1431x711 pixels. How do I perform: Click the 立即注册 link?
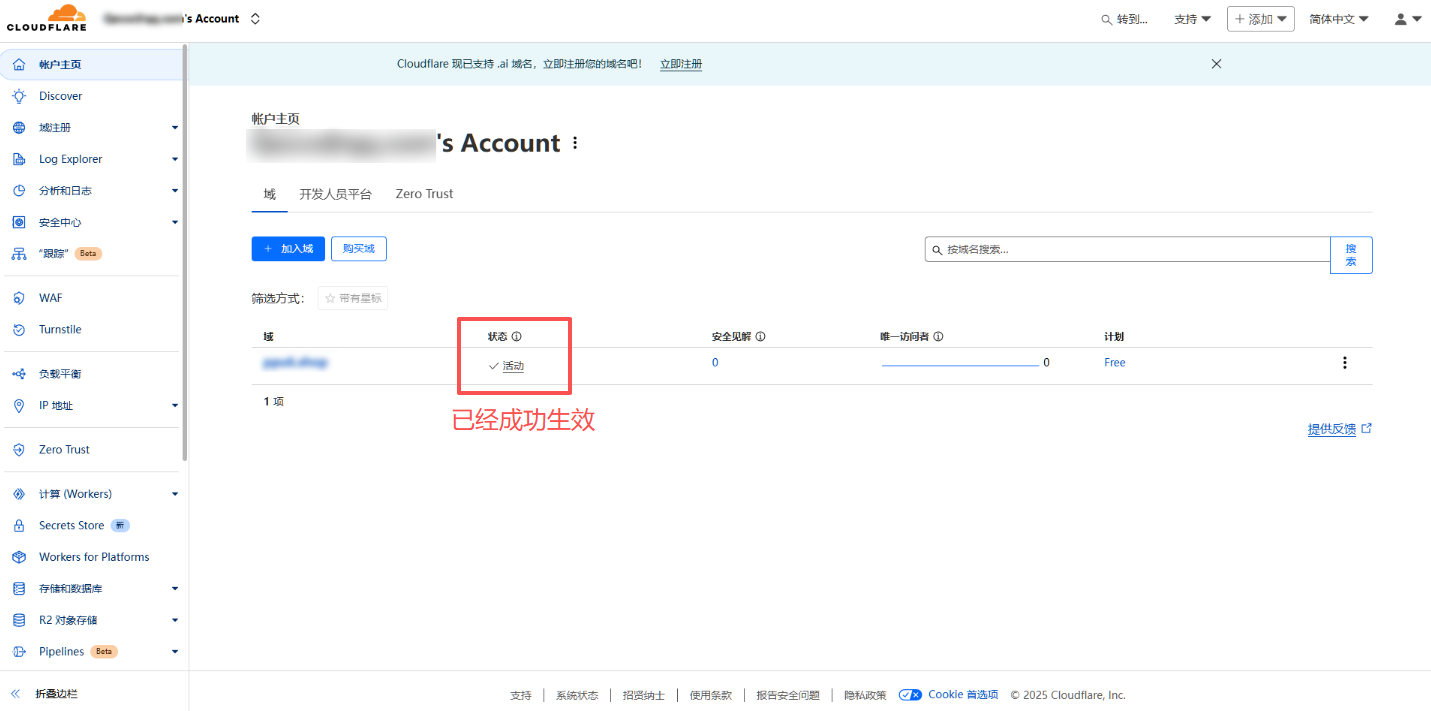681,64
